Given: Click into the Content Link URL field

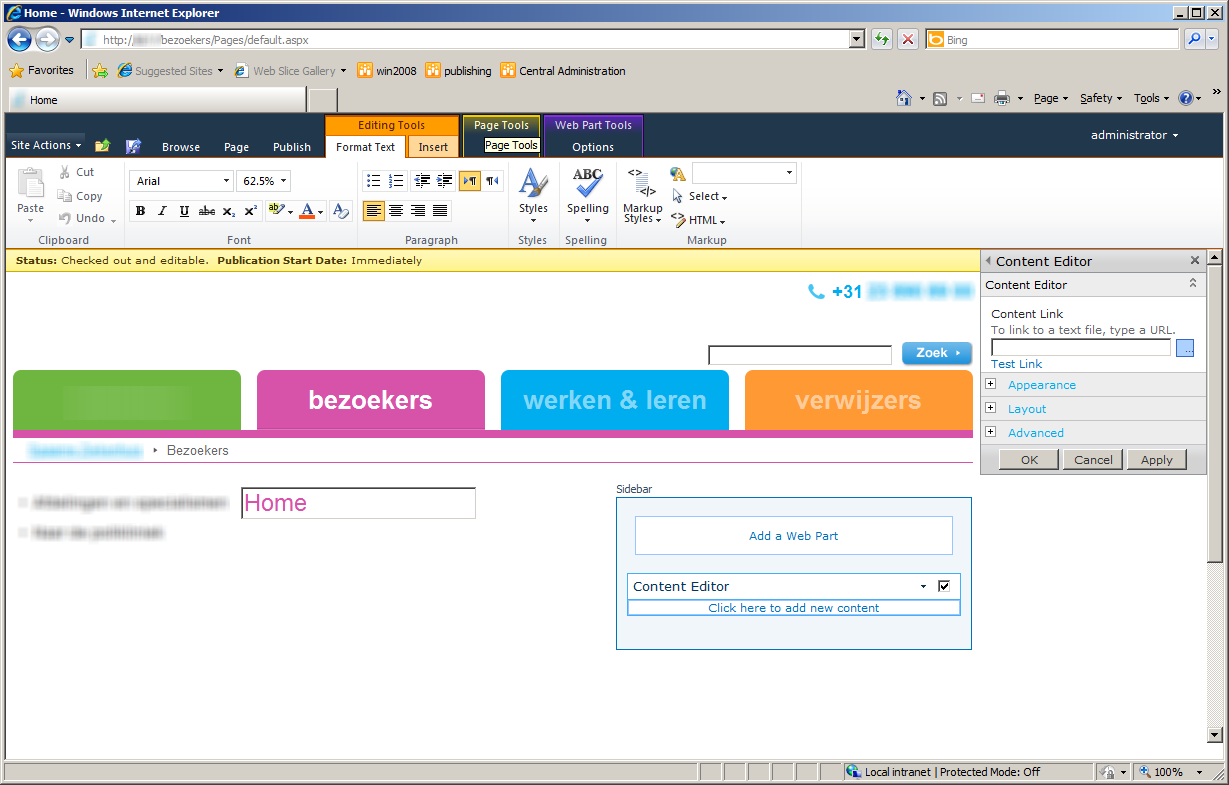Looking at the screenshot, I should coord(1080,348).
